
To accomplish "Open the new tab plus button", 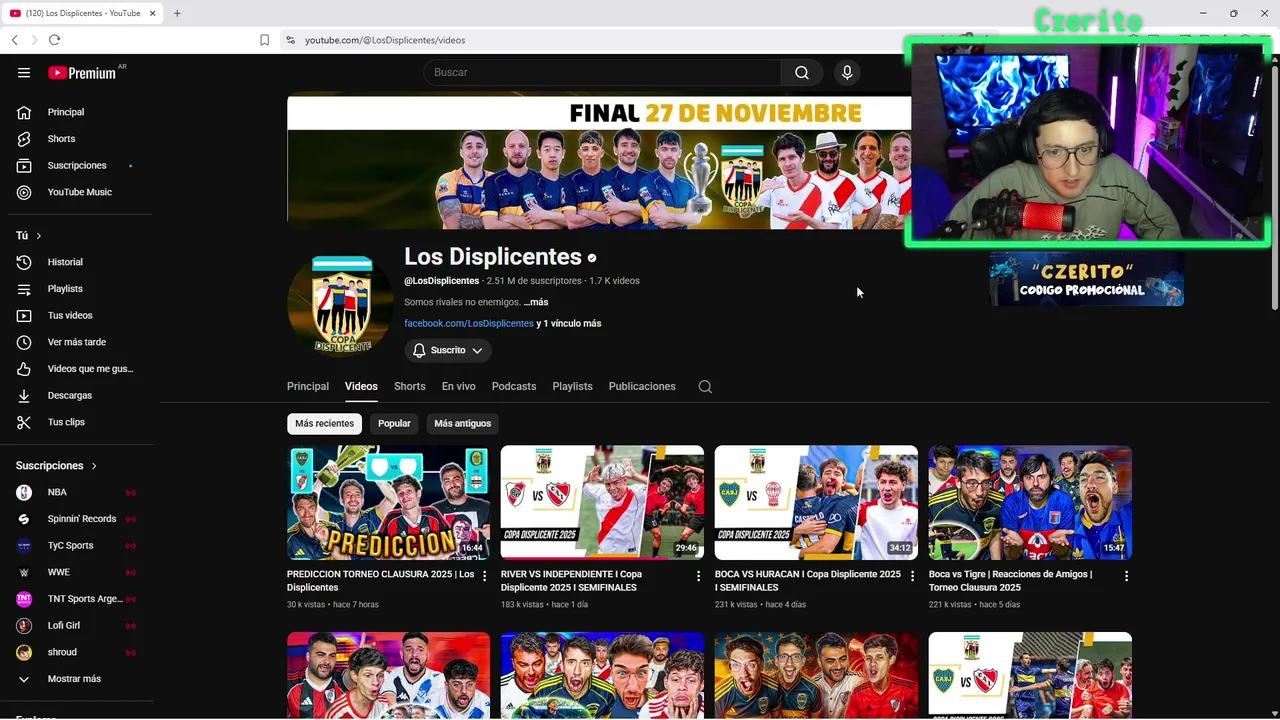I will 177,13.
